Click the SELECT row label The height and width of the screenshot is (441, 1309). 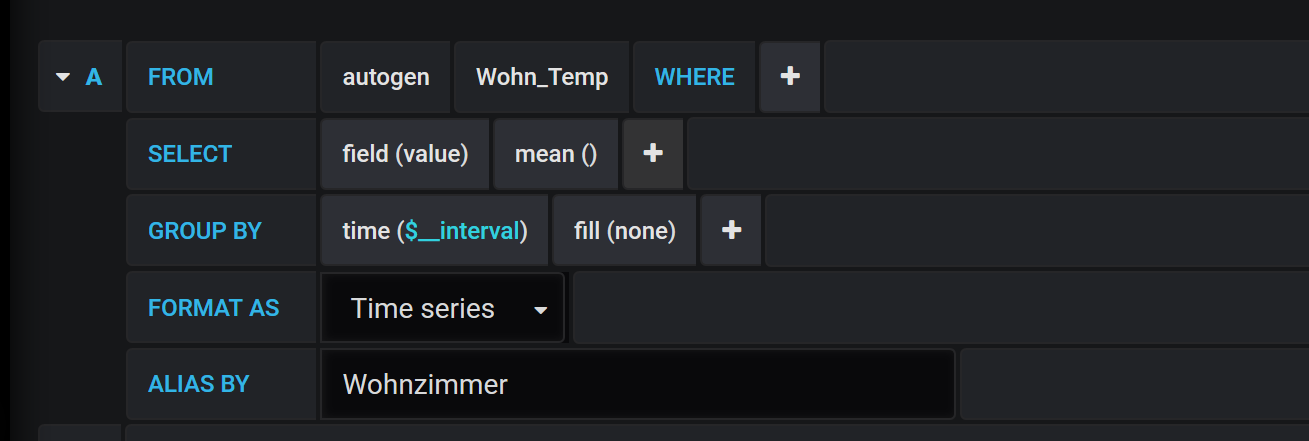[190, 154]
